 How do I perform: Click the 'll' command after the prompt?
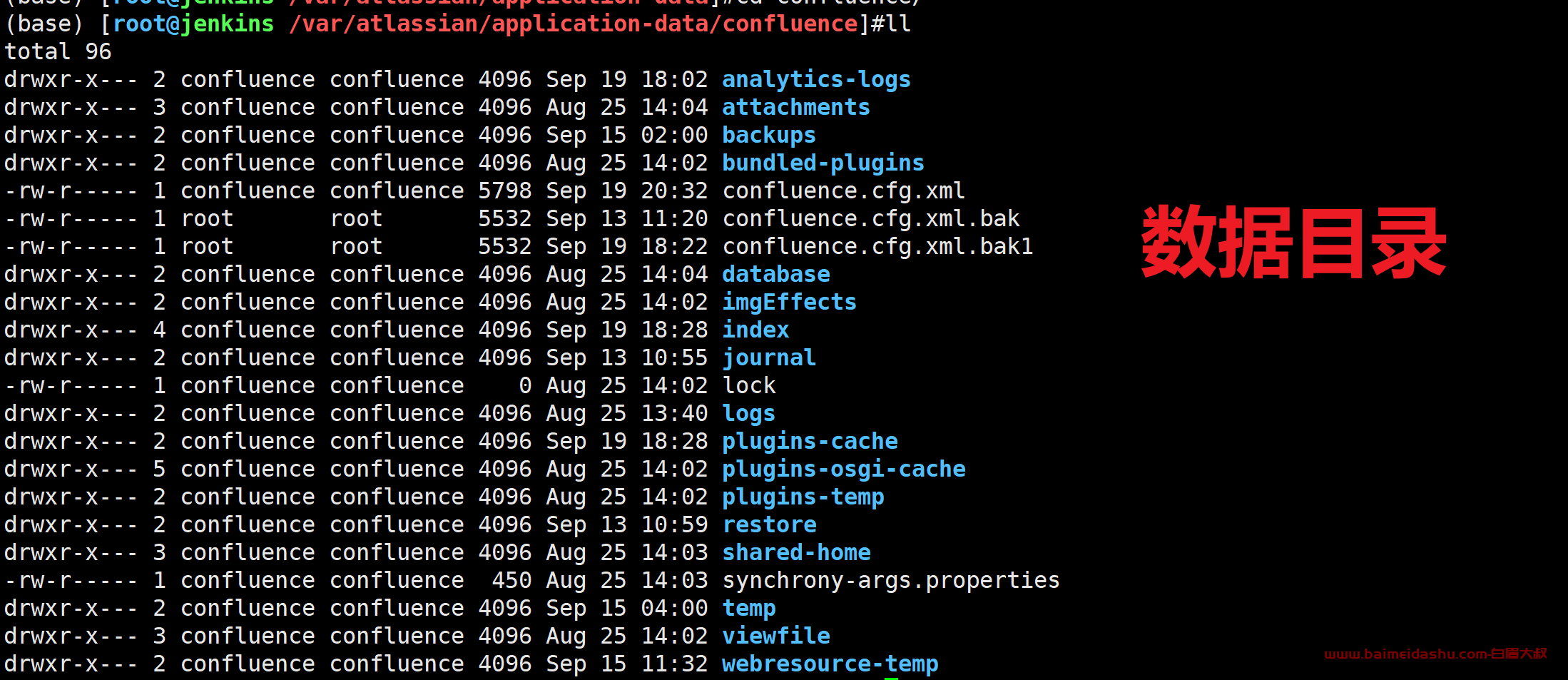[897, 24]
